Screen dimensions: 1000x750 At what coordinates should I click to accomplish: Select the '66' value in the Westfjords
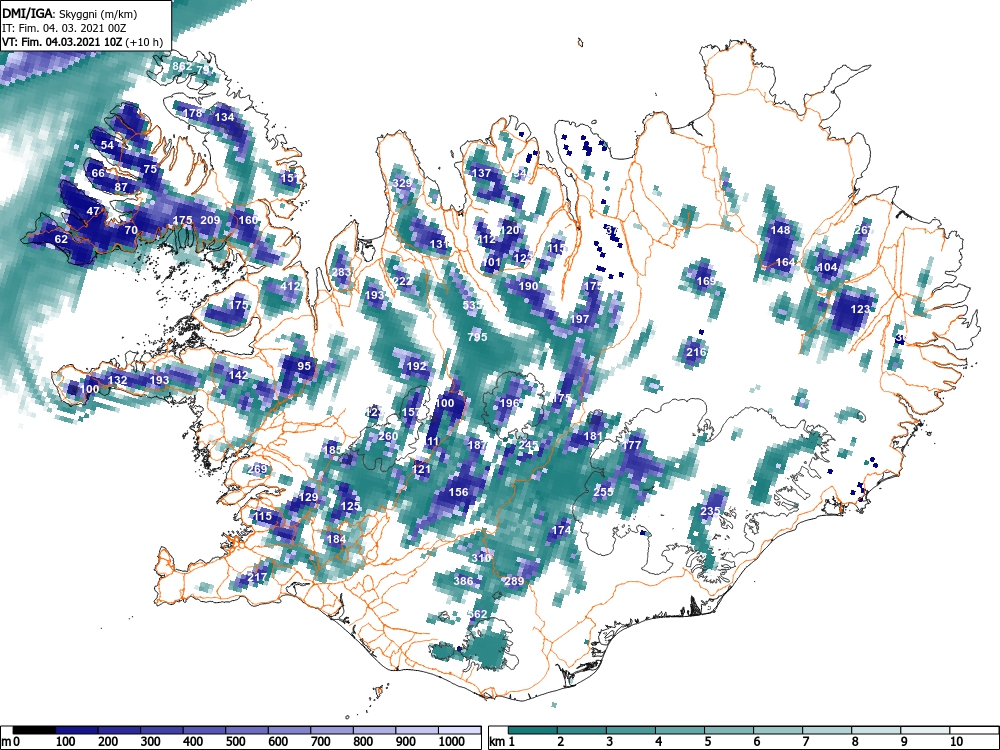(98, 173)
